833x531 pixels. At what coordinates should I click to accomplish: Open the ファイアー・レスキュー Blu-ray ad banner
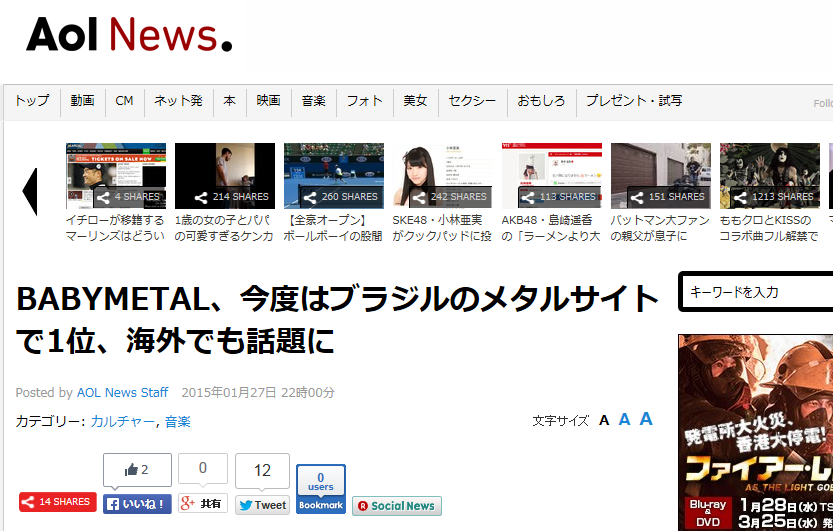(x=755, y=432)
